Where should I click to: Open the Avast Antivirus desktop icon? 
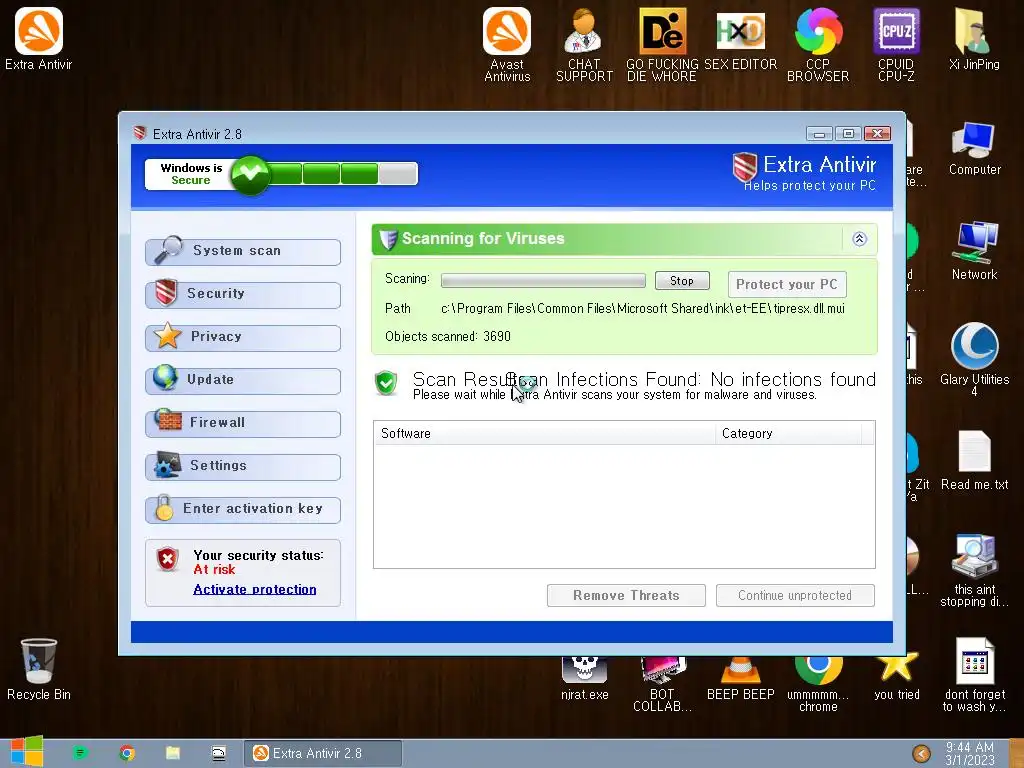coord(507,44)
